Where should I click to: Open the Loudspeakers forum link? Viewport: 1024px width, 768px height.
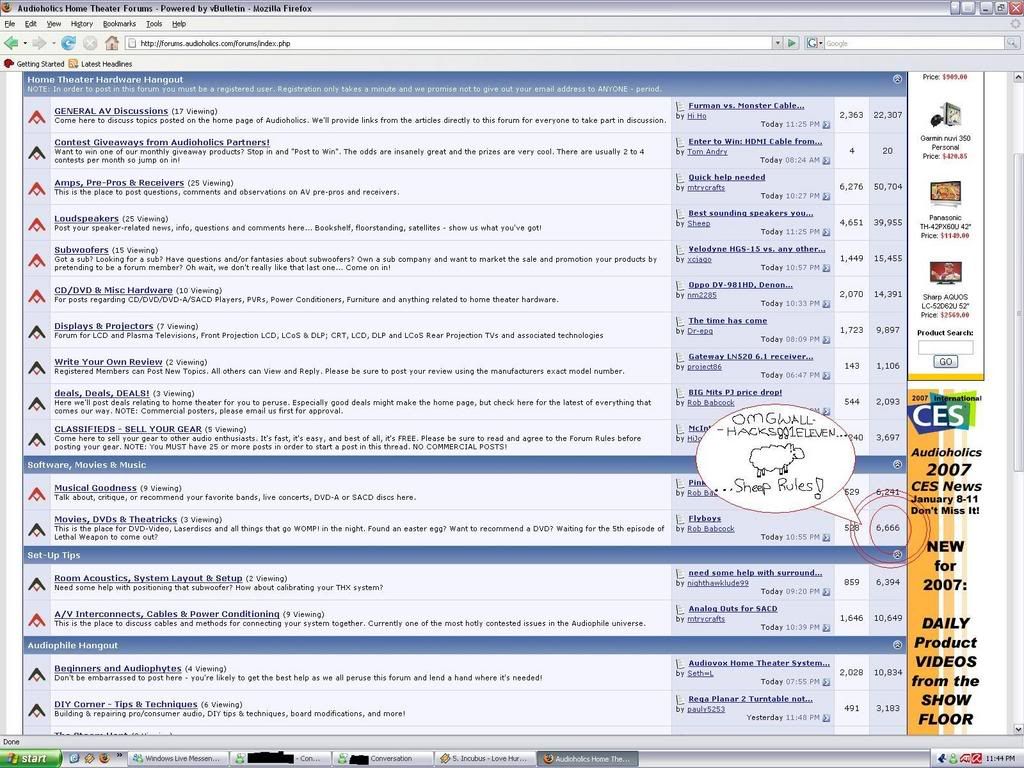coord(86,219)
